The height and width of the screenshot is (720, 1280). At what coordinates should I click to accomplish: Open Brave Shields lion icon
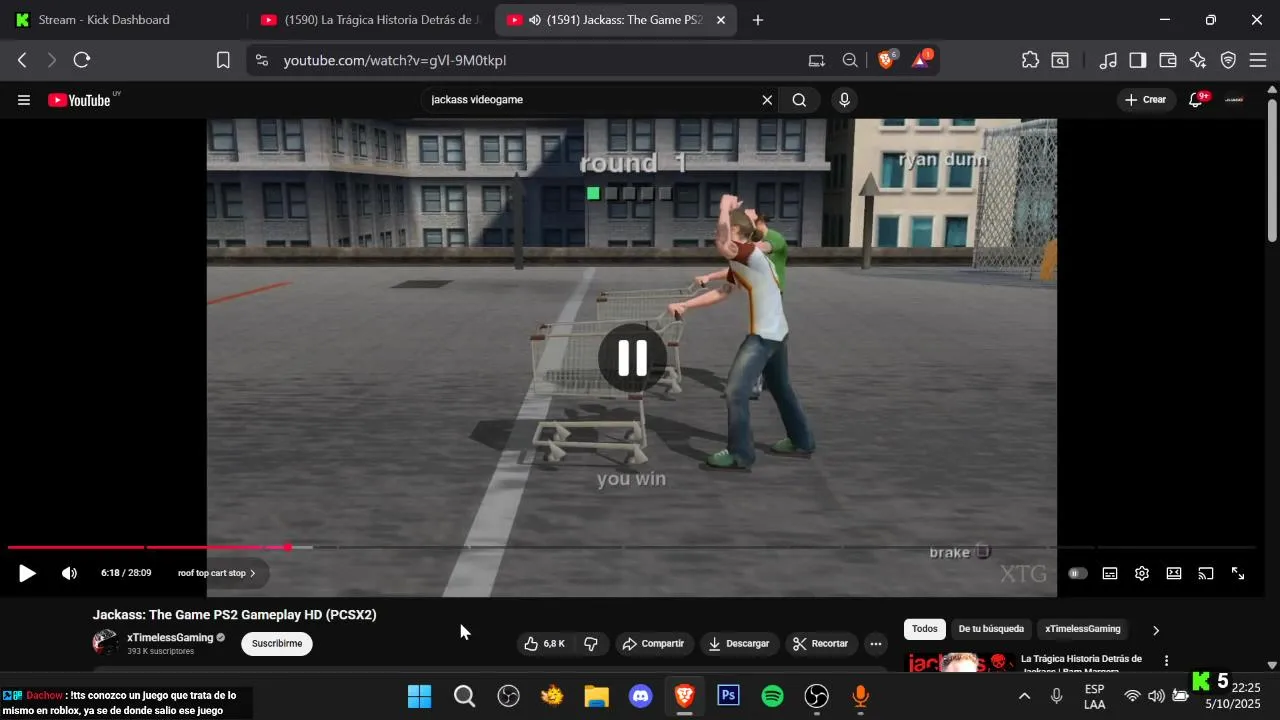coord(886,60)
